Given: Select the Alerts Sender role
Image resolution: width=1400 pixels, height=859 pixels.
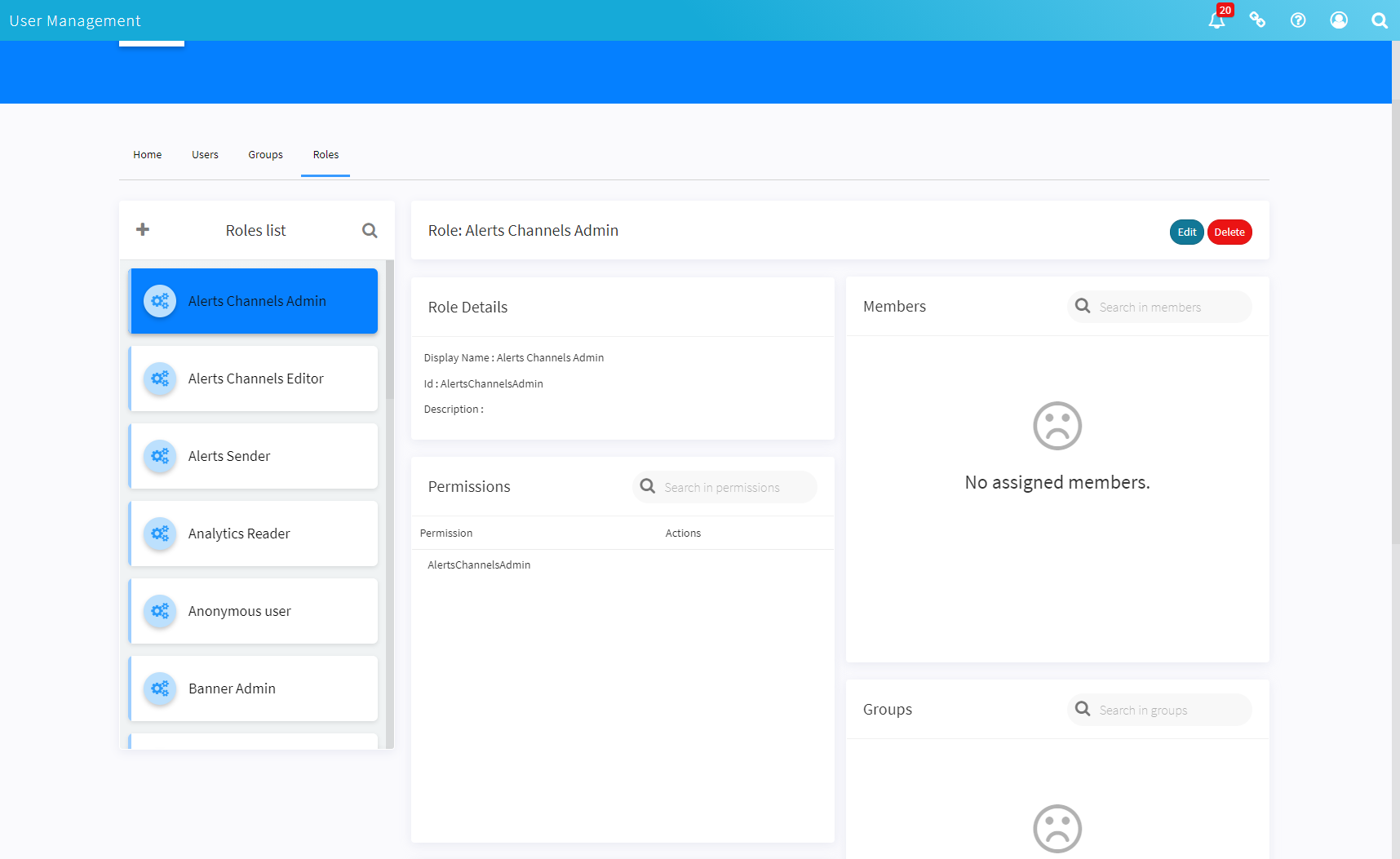Looking at the screenshot, I should coord(253,456).
